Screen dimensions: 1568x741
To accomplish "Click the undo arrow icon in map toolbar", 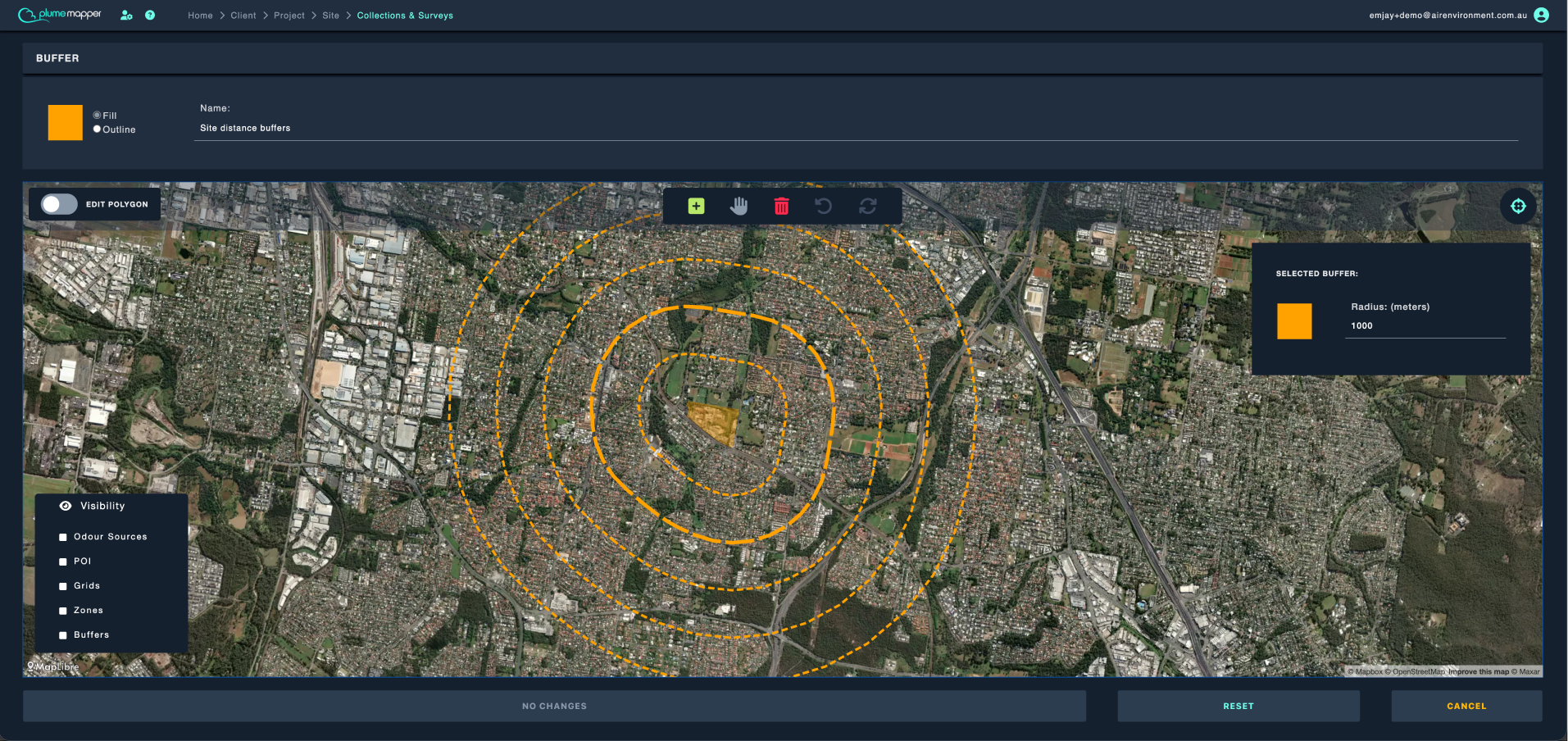I will click(824, 207).
